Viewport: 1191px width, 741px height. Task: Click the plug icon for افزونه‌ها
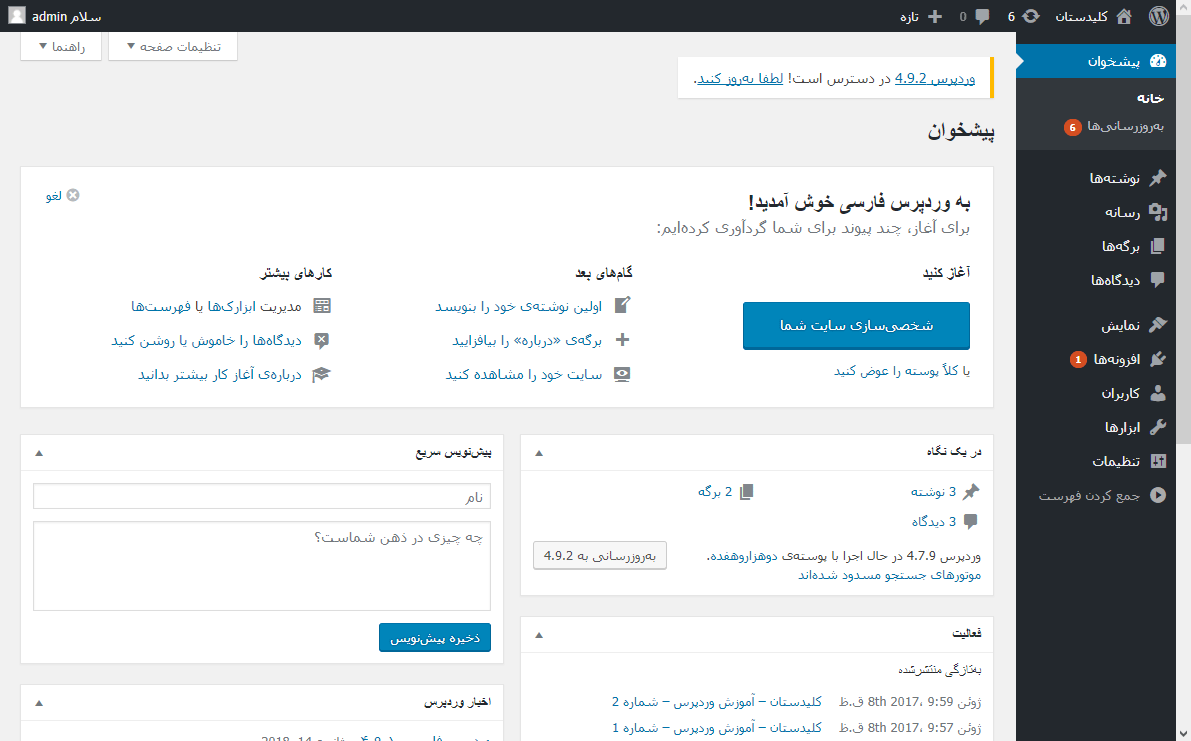(1158, 359)
